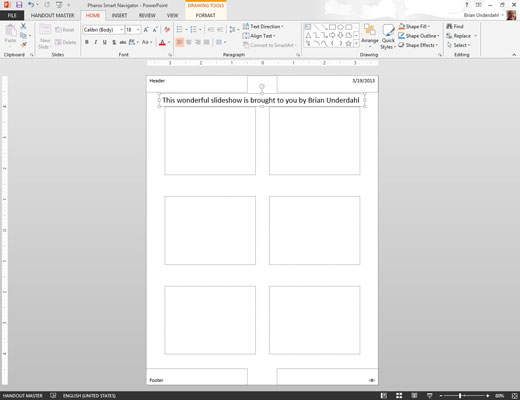
Task: Expand the Text Direction dropdown
Action: [x=263, y=26]
